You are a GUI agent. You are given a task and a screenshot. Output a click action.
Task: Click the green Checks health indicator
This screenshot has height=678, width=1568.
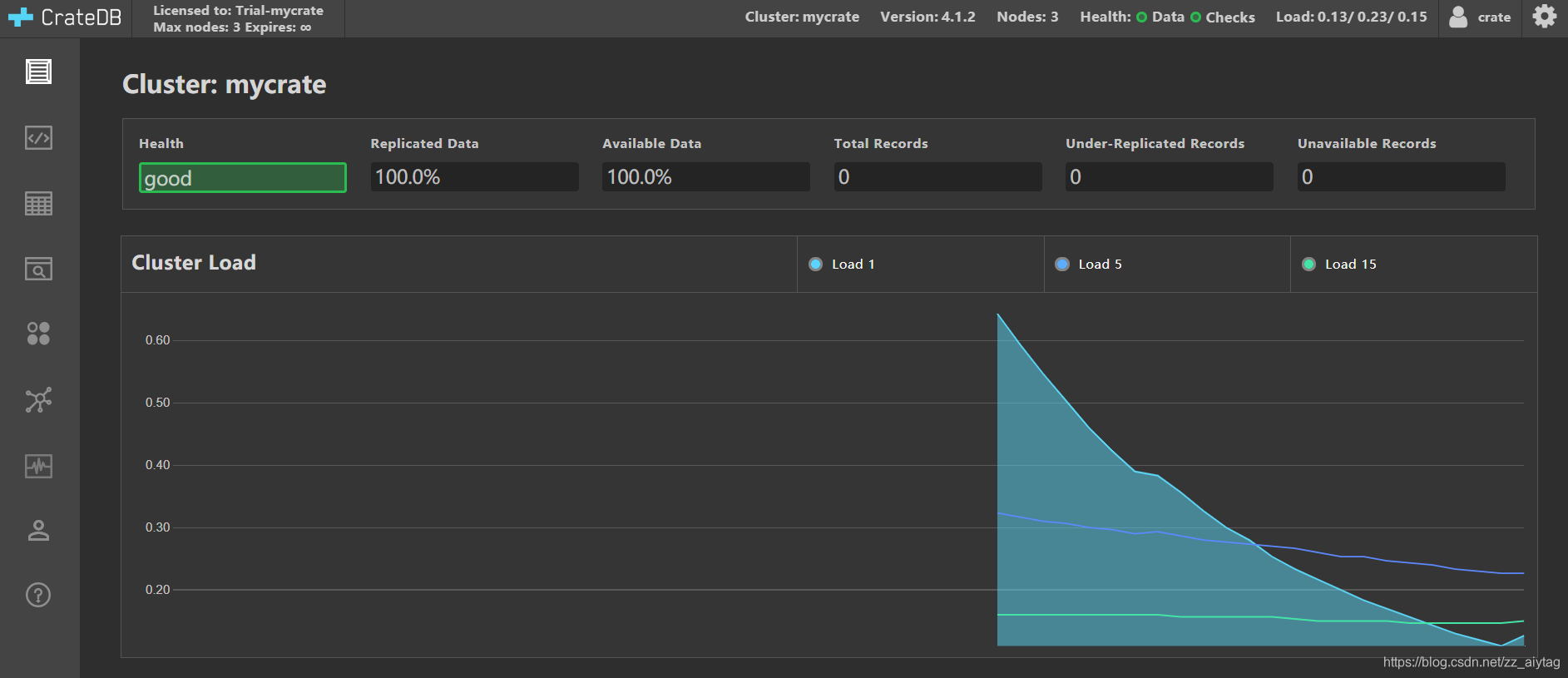pos(1195,17)
